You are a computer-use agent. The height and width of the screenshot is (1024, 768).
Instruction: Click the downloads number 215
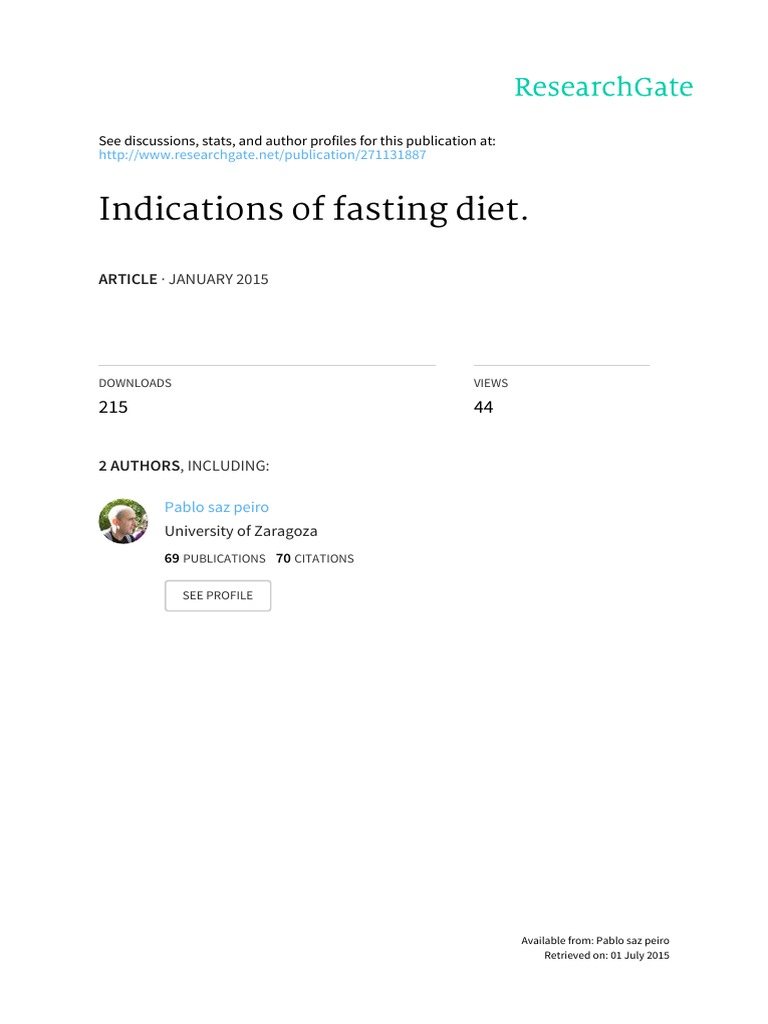coord(113,407)
